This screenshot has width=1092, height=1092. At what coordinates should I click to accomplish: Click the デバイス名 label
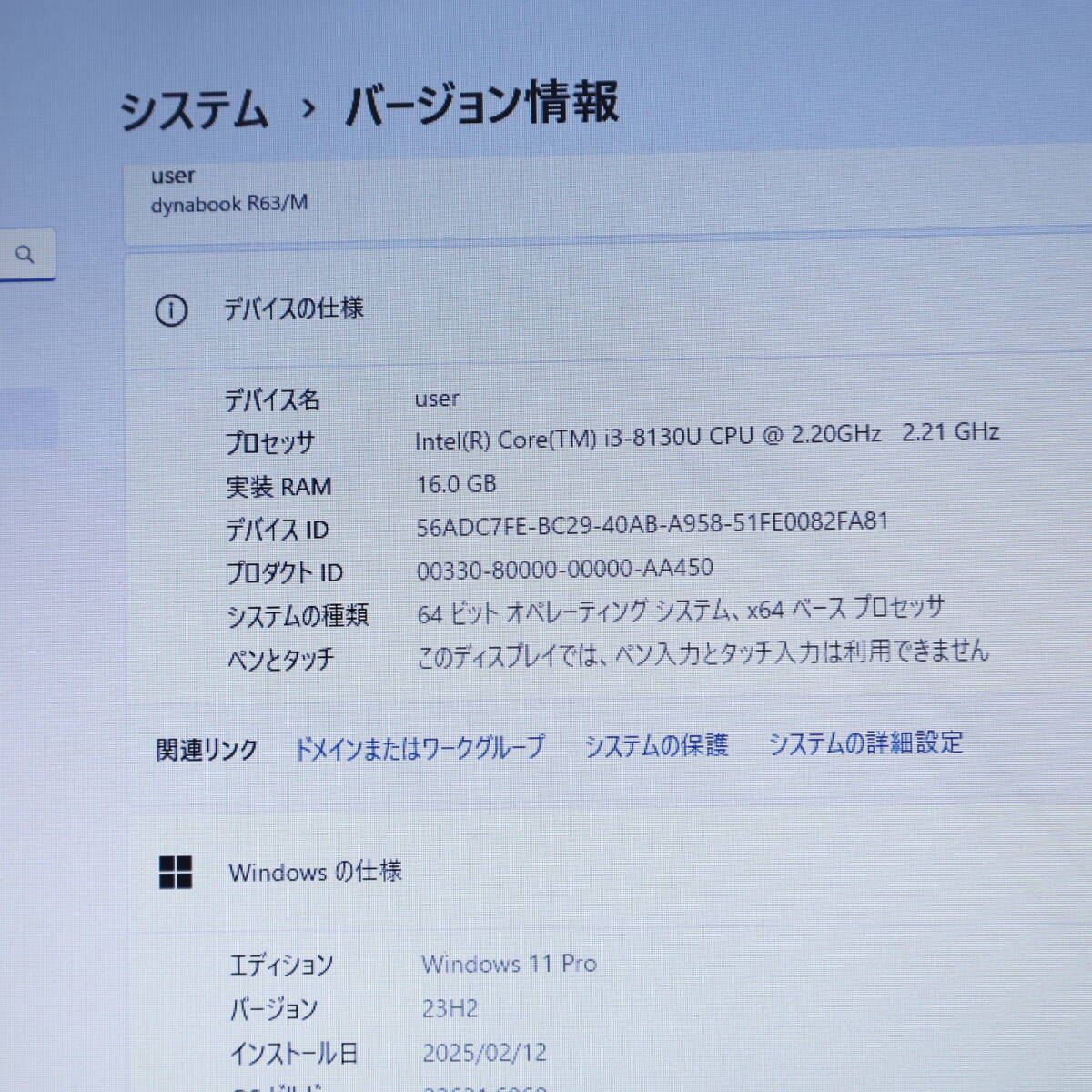tap(272, 399)
